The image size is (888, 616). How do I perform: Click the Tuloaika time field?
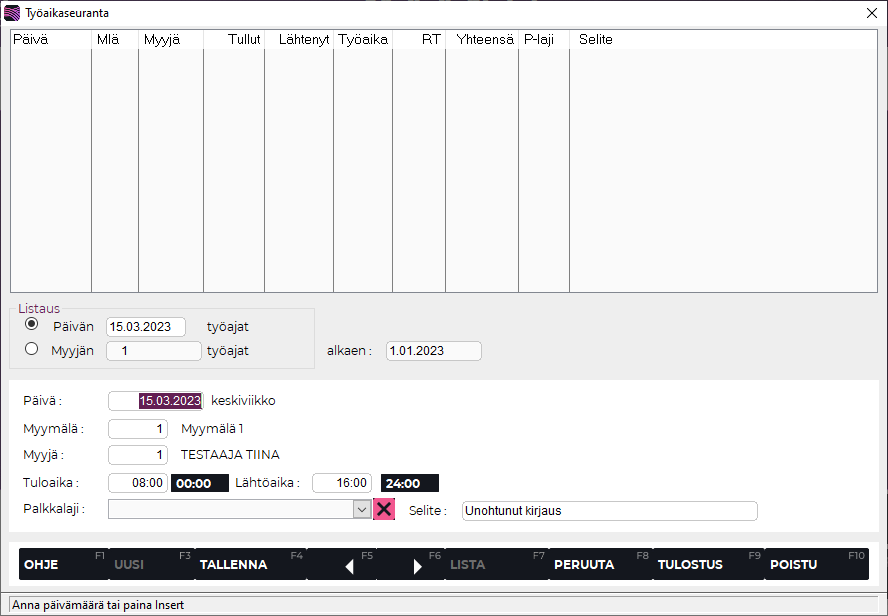(x=138, y=483)
